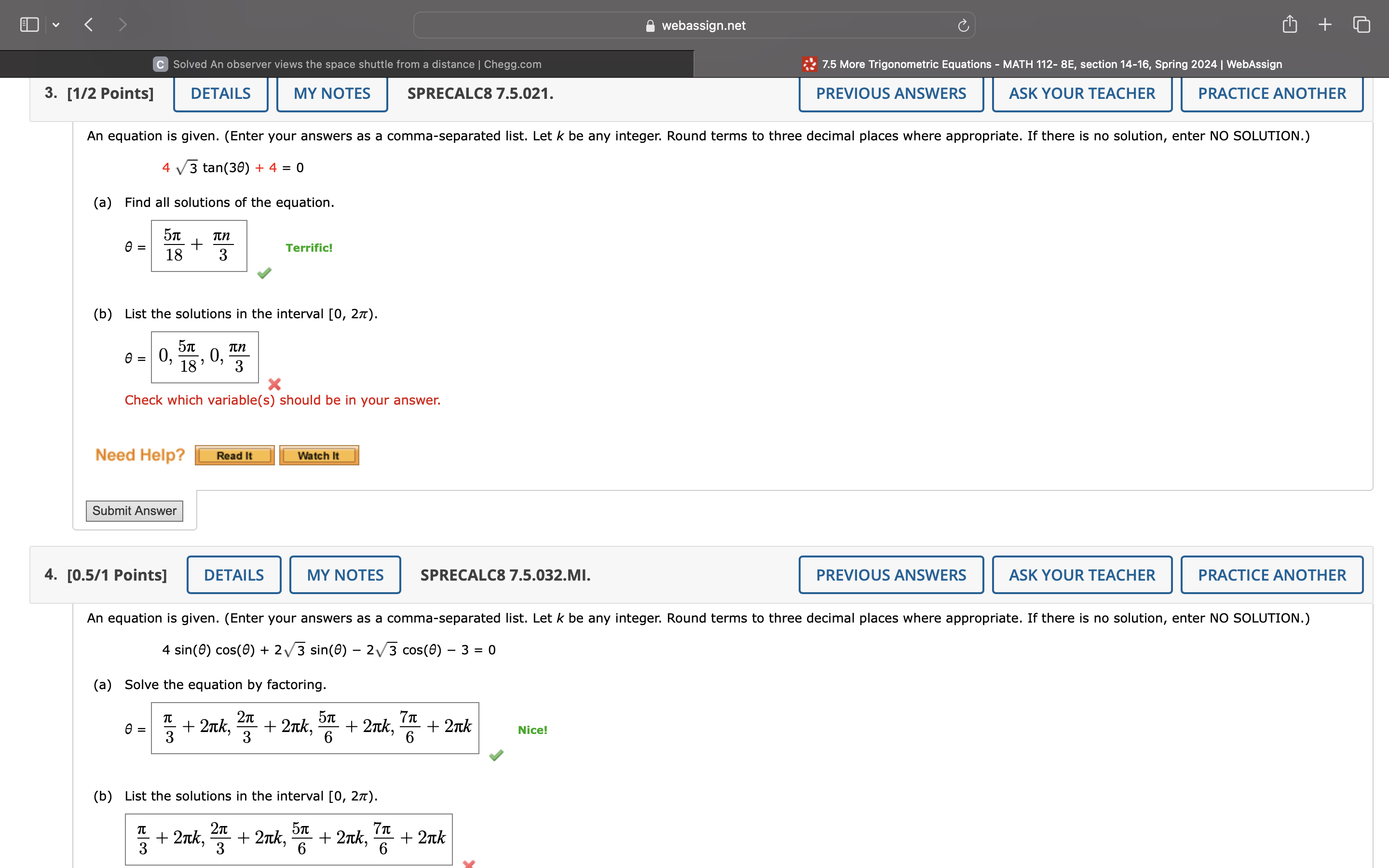The image size is (1389, 868).
Task: Go back using the back arrow
Action: point(88,25)
